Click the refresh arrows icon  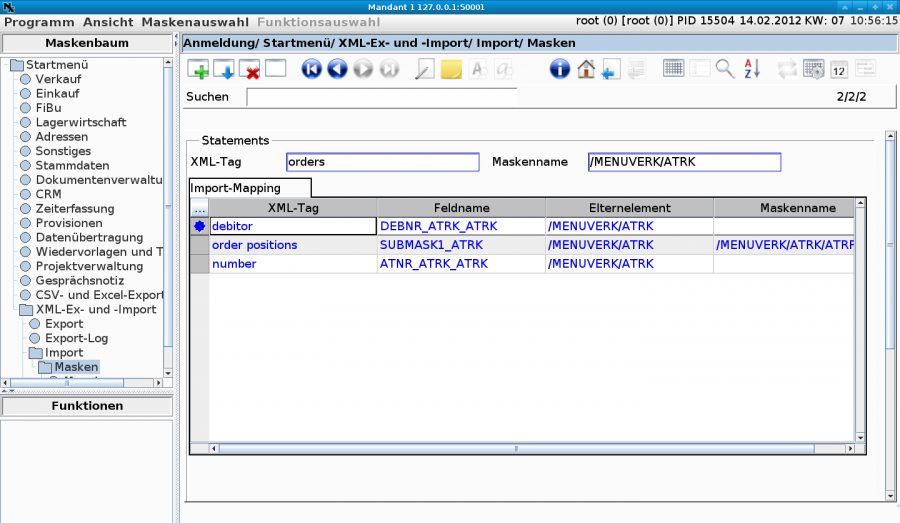tap(787, 69)
